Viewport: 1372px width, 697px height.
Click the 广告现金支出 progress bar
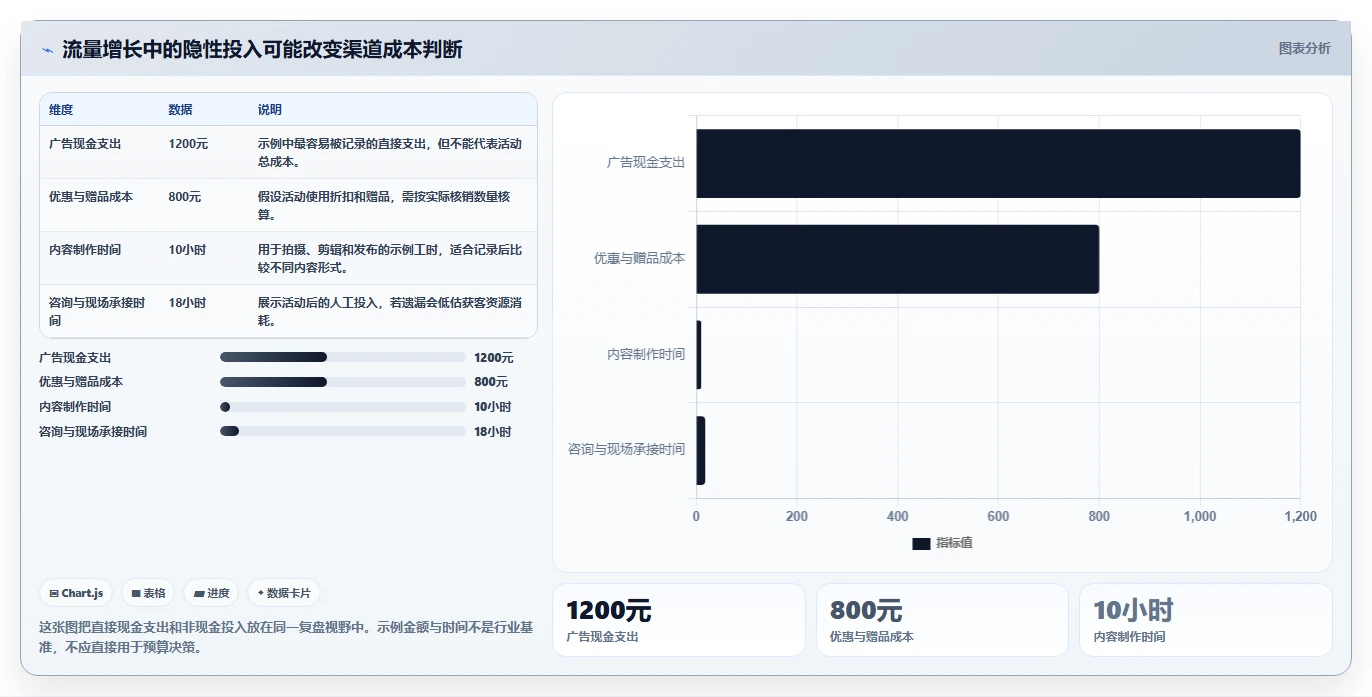[x=343, y=357]
